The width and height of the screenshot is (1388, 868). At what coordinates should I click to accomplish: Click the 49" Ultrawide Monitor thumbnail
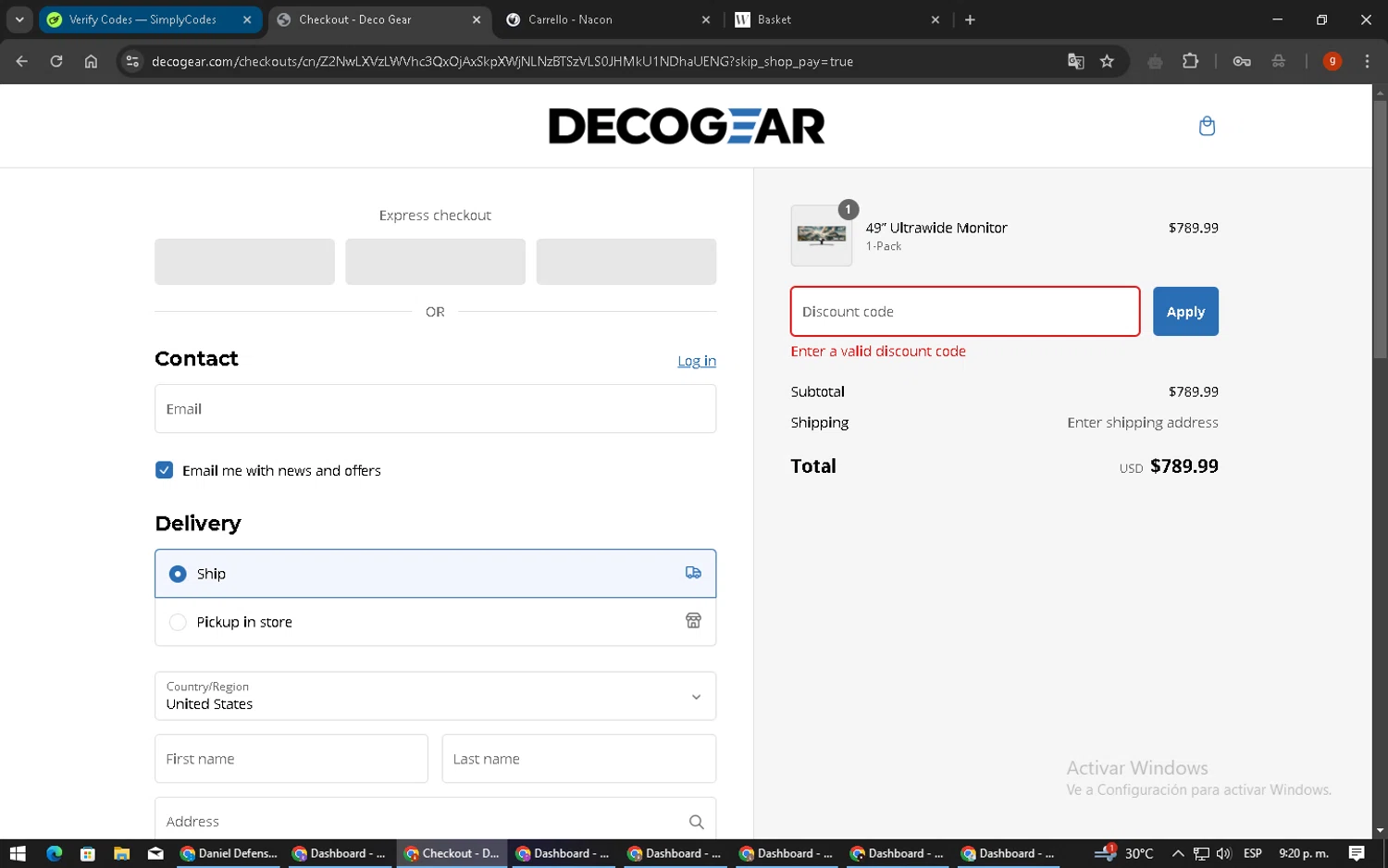[x=822, y=236]
